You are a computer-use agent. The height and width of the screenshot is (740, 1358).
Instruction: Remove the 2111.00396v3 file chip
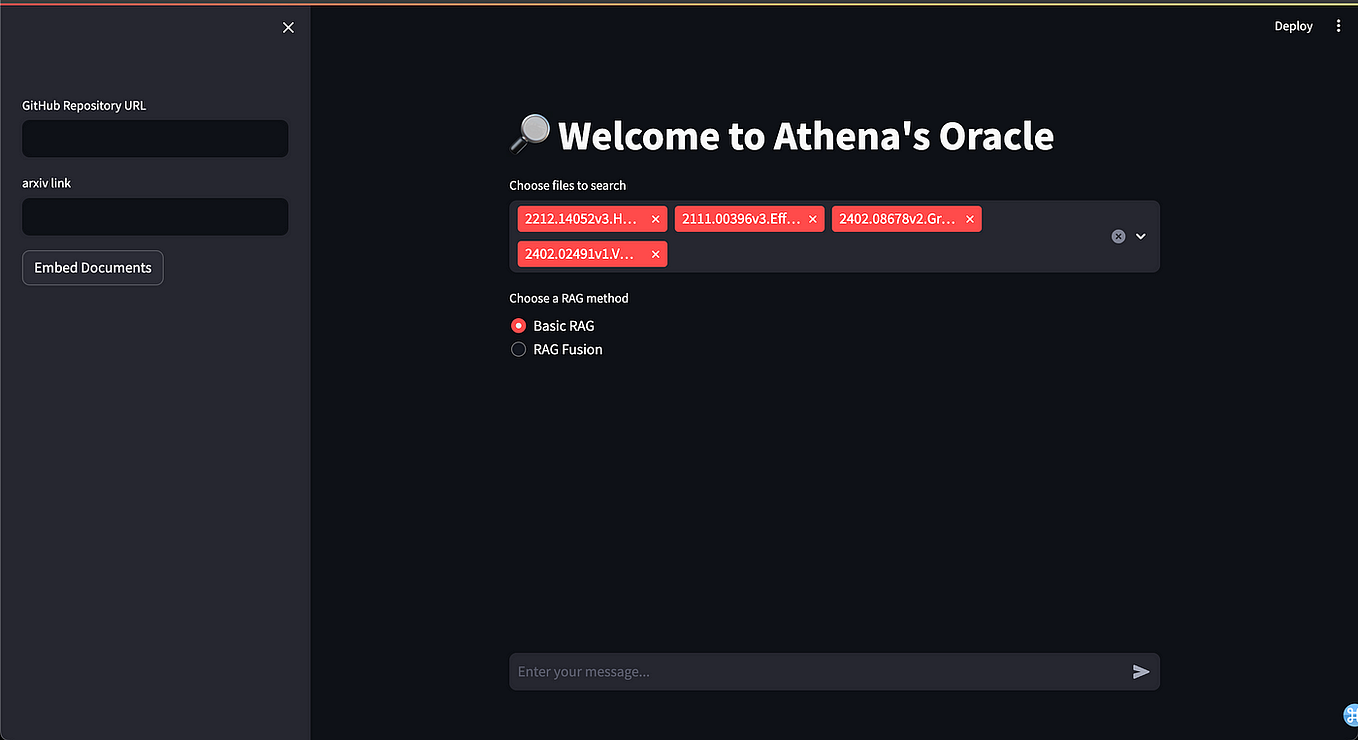pos(813,219)
